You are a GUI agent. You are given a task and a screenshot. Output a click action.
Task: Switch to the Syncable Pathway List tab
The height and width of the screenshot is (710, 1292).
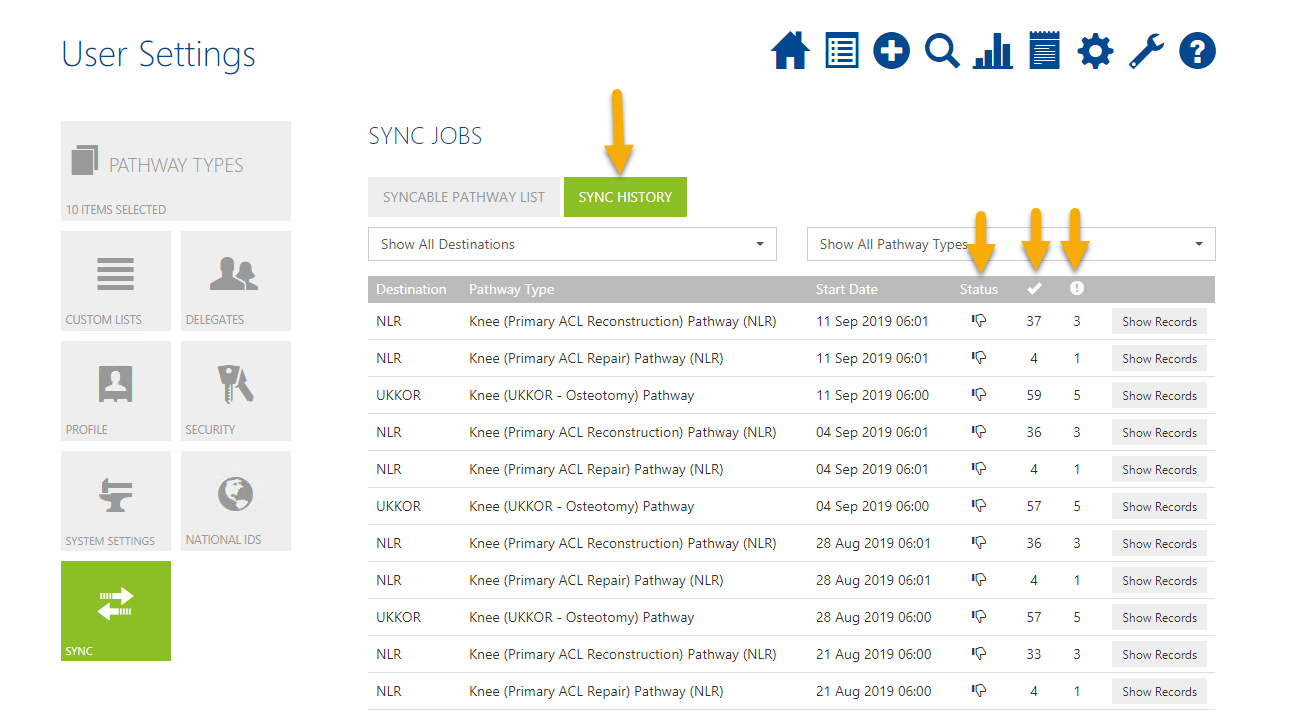pyautogui.click(x=464, y=196)
